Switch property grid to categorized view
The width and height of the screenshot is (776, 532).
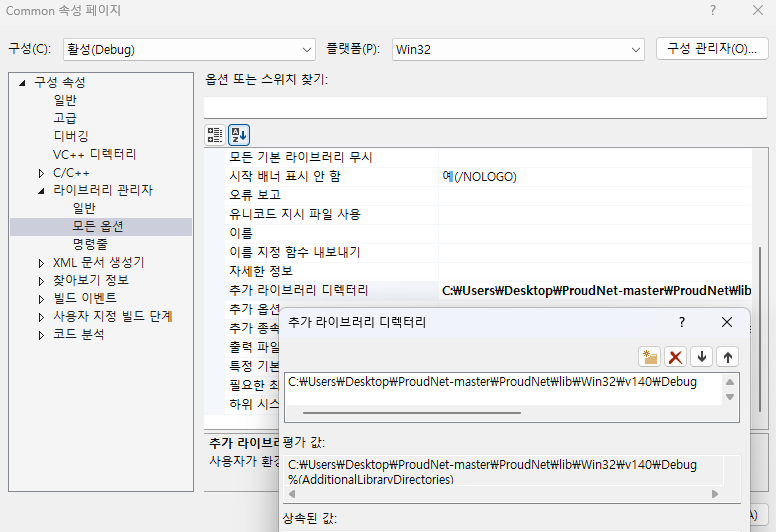point(214,134)
